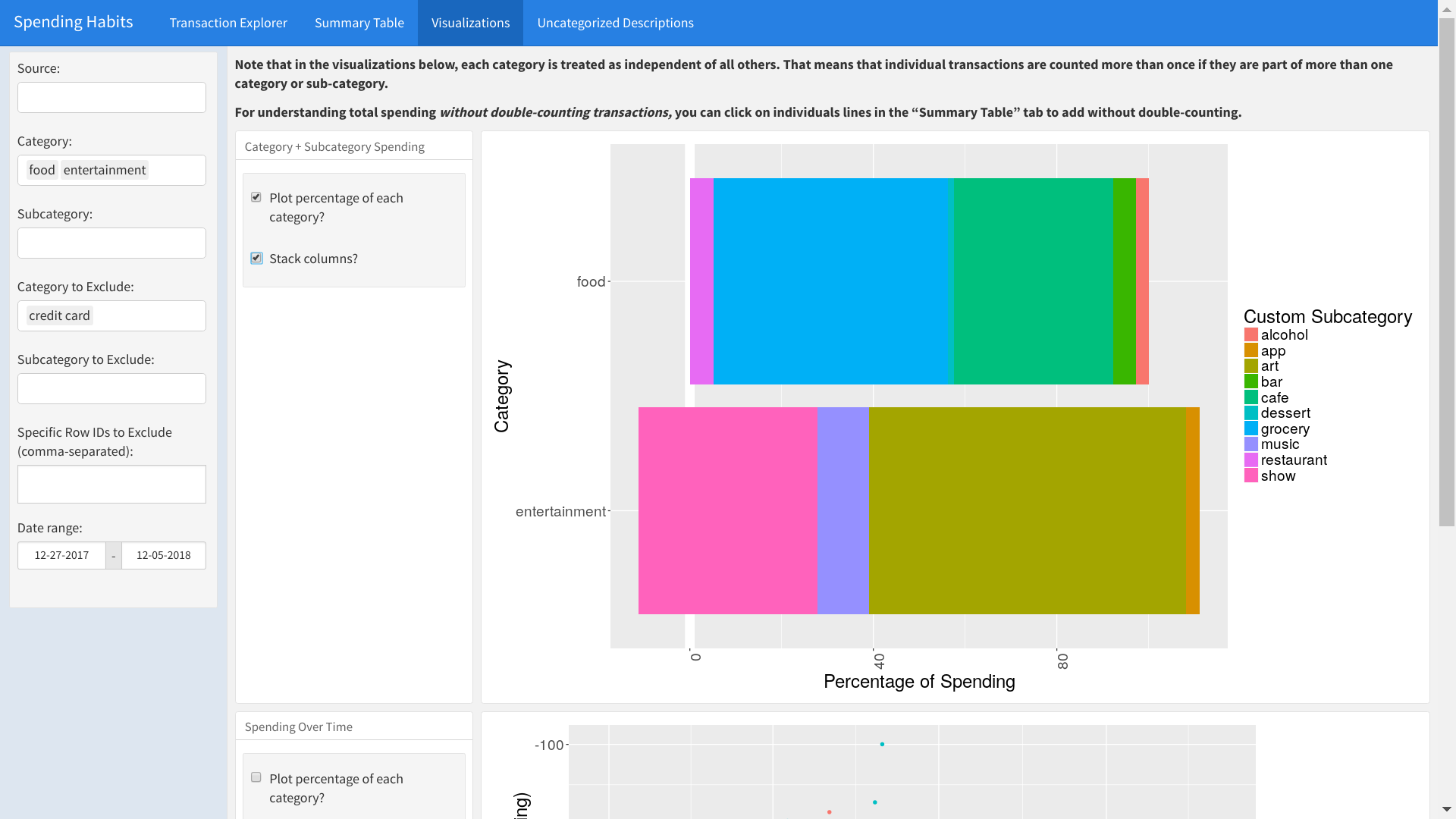Click the music subcategory legend icon
Image resolution: width=1456 pixels, height=819 pixels.
tap(1251, 444)
